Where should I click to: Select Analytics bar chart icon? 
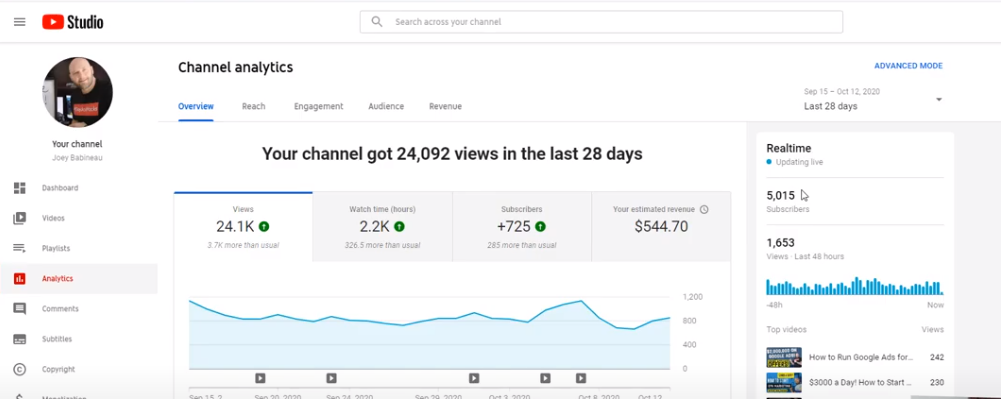click(x=20, y=278)
